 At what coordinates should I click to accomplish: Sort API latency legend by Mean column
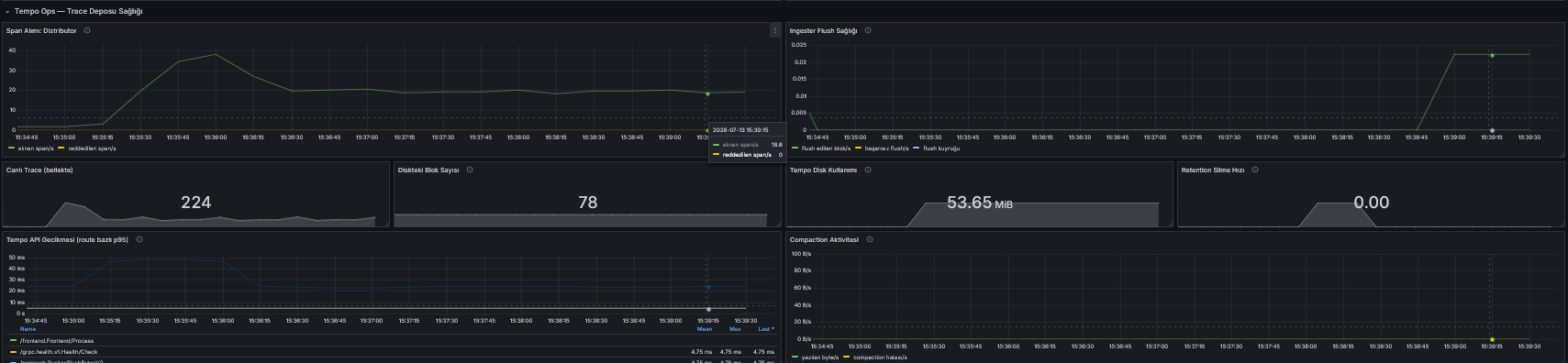click(x=704, y=329)
